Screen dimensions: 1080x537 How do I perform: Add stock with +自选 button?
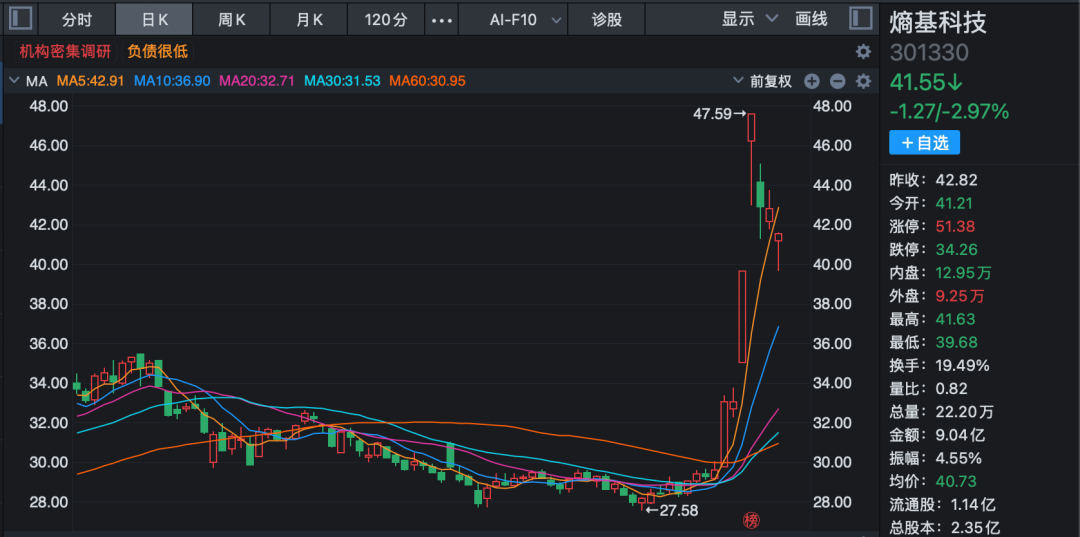click(x=924, y=143)
